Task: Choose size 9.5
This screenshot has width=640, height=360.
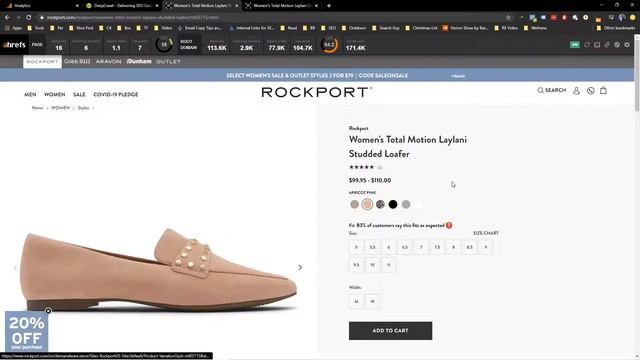Action: click(356, 265)
